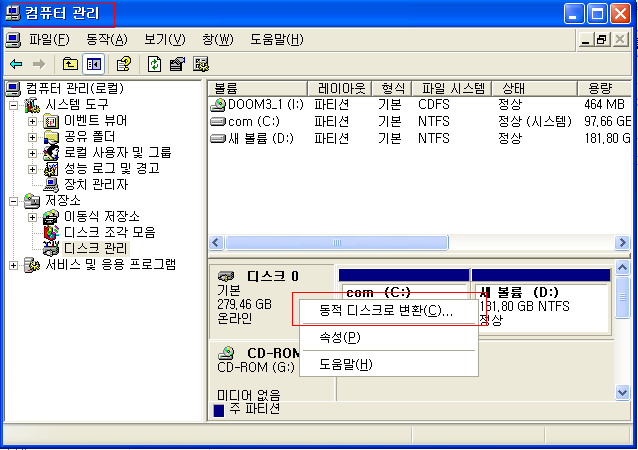Click the 이벤트 뷰어 icon in tree
Image resolution: width=638 pixels, height=450 pixels.
[x=51, y=121]
